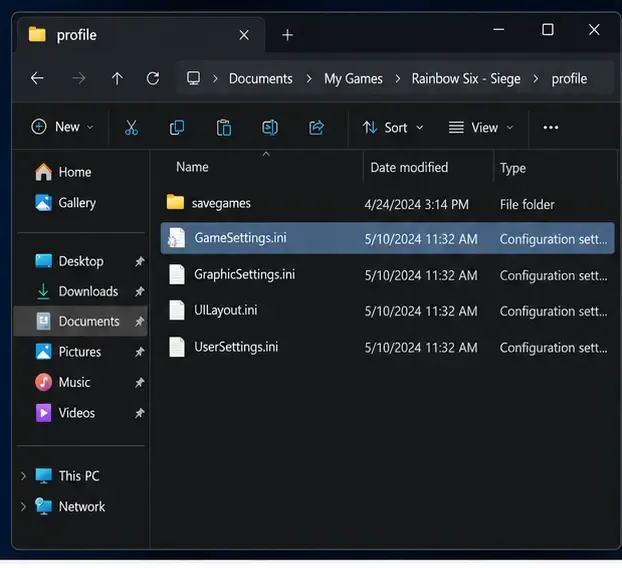Screen dimensions: 622x568
Task: Select This PC in sidebar
Action: [79, 476]
